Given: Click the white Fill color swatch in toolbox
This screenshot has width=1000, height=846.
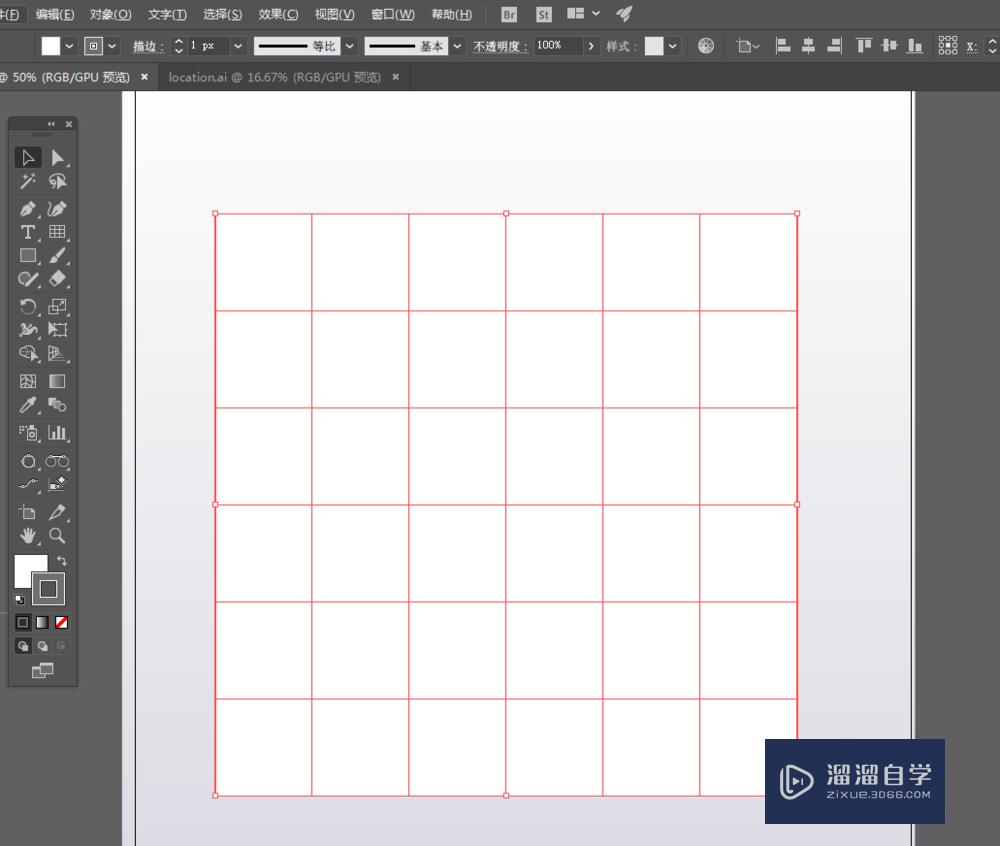Looking at the screenshot, I should (27, 569).
